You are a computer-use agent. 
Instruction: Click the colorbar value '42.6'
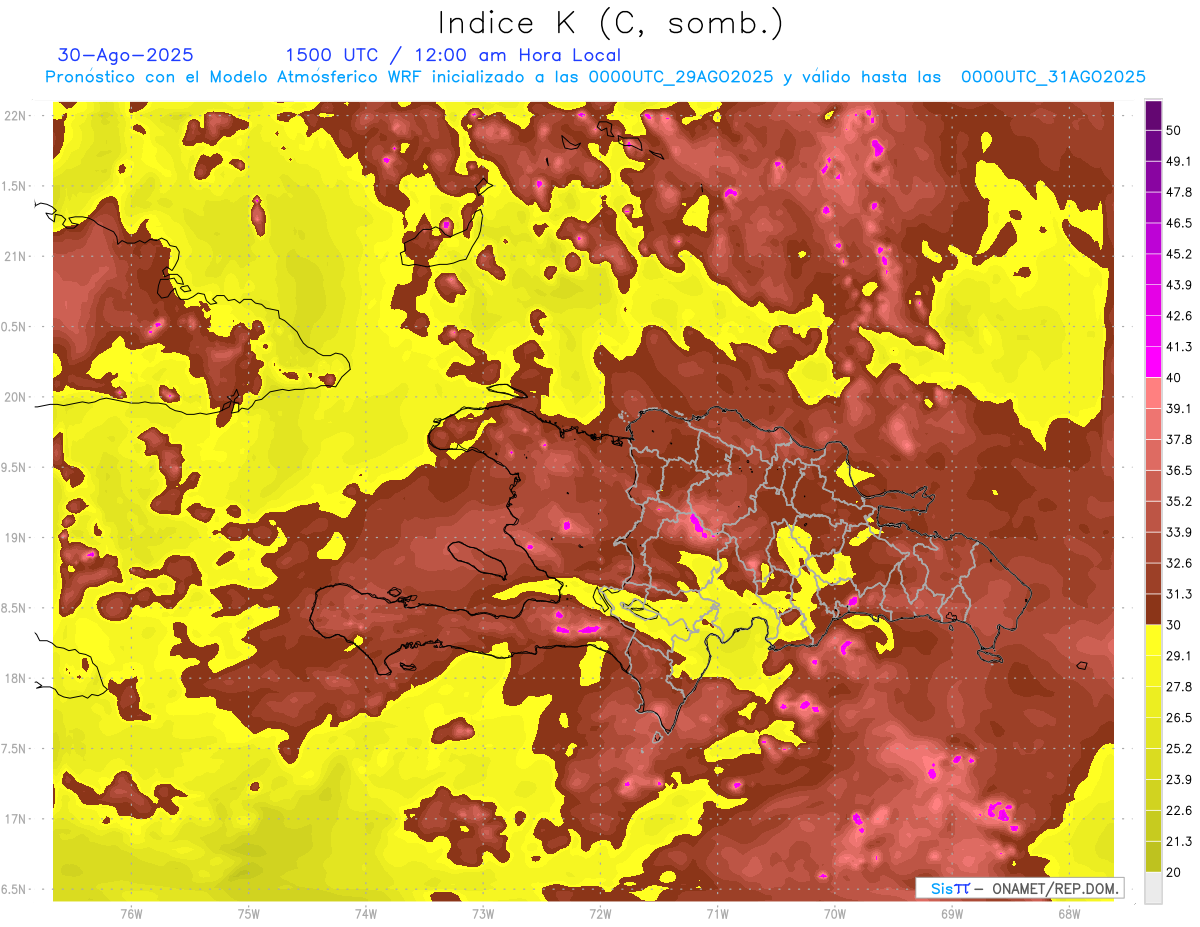coord(1179,316)
